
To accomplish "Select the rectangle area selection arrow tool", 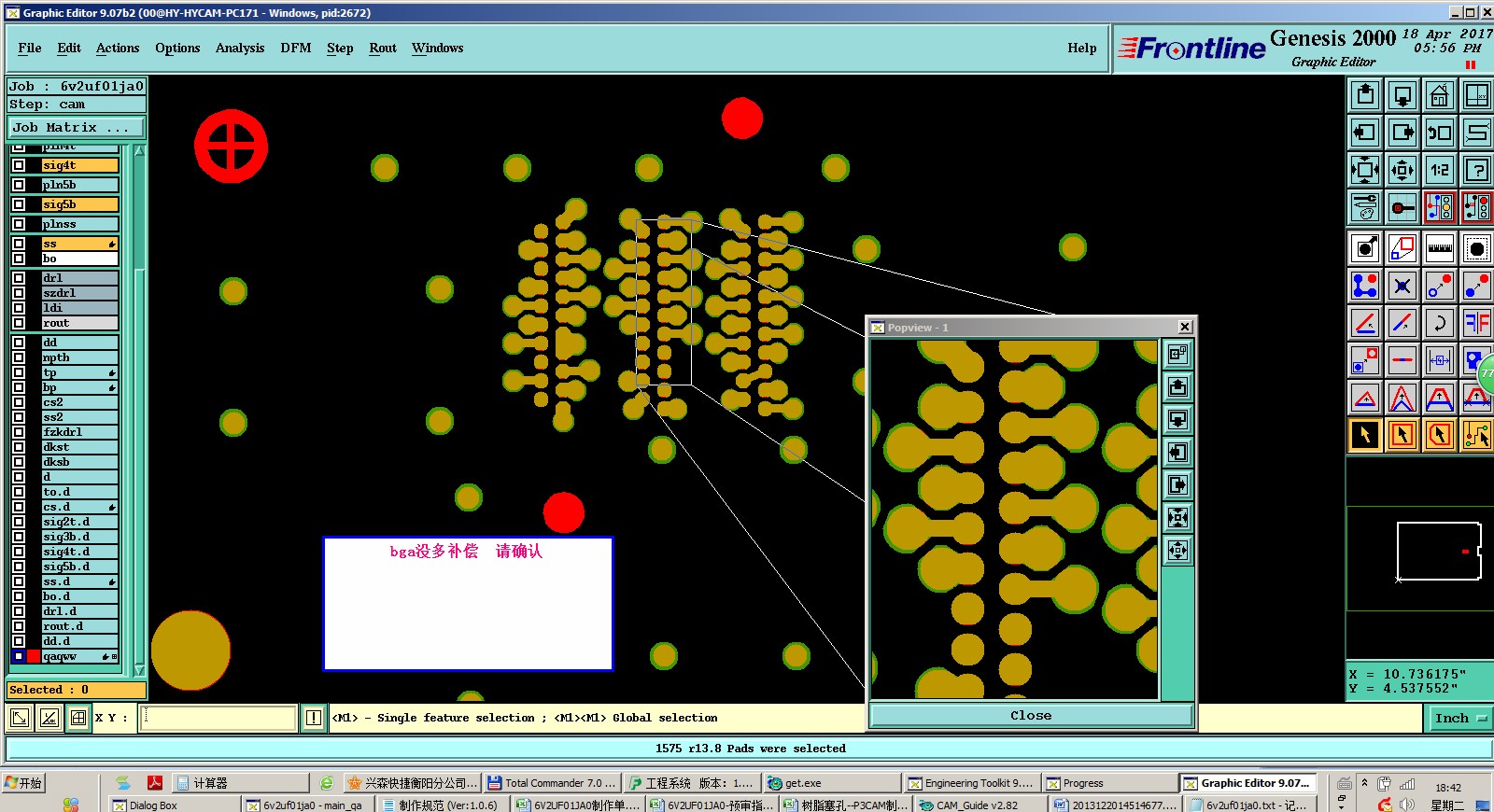I will coord(1402,435).
